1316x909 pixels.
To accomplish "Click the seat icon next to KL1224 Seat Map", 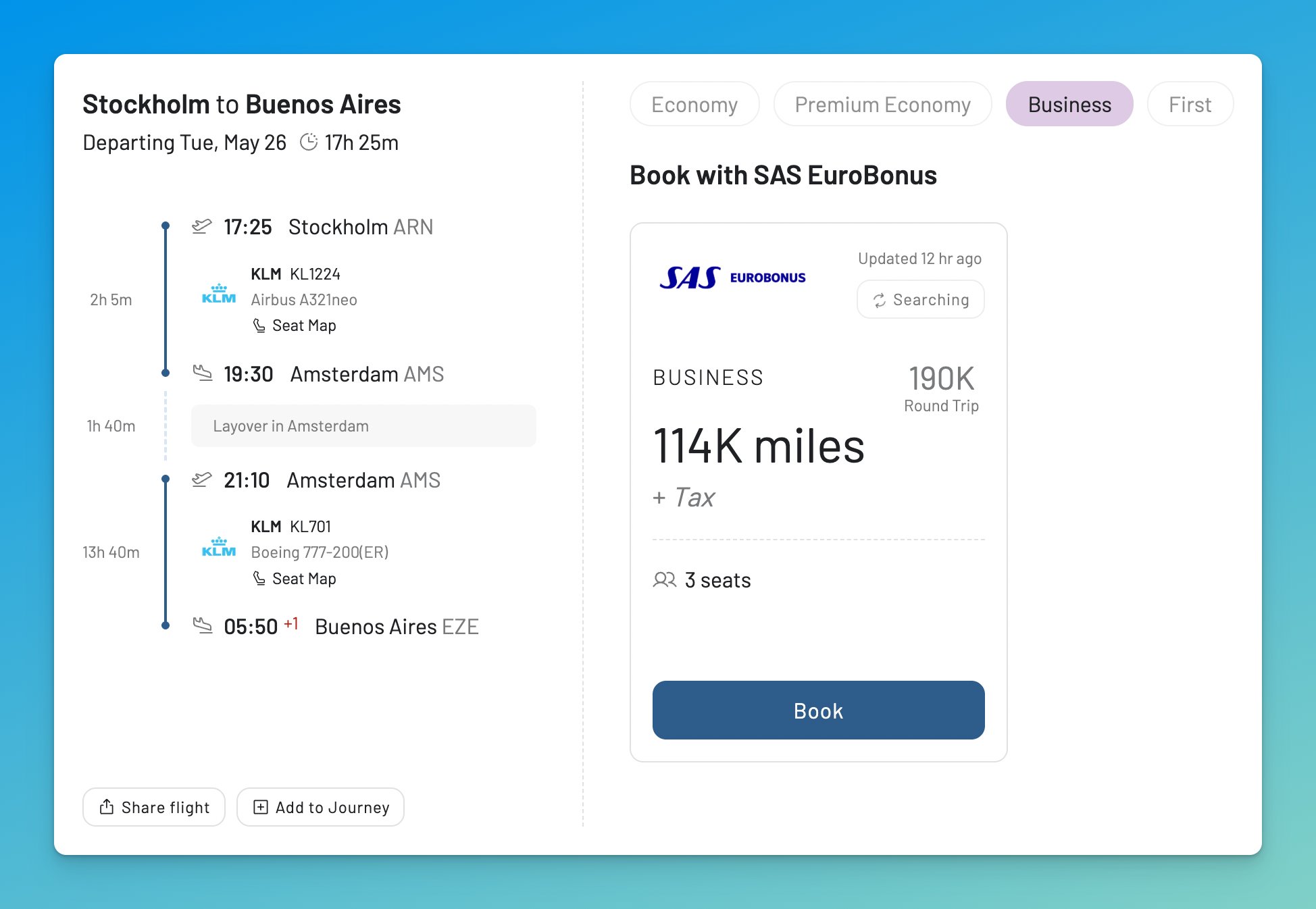I will point(259,326).
